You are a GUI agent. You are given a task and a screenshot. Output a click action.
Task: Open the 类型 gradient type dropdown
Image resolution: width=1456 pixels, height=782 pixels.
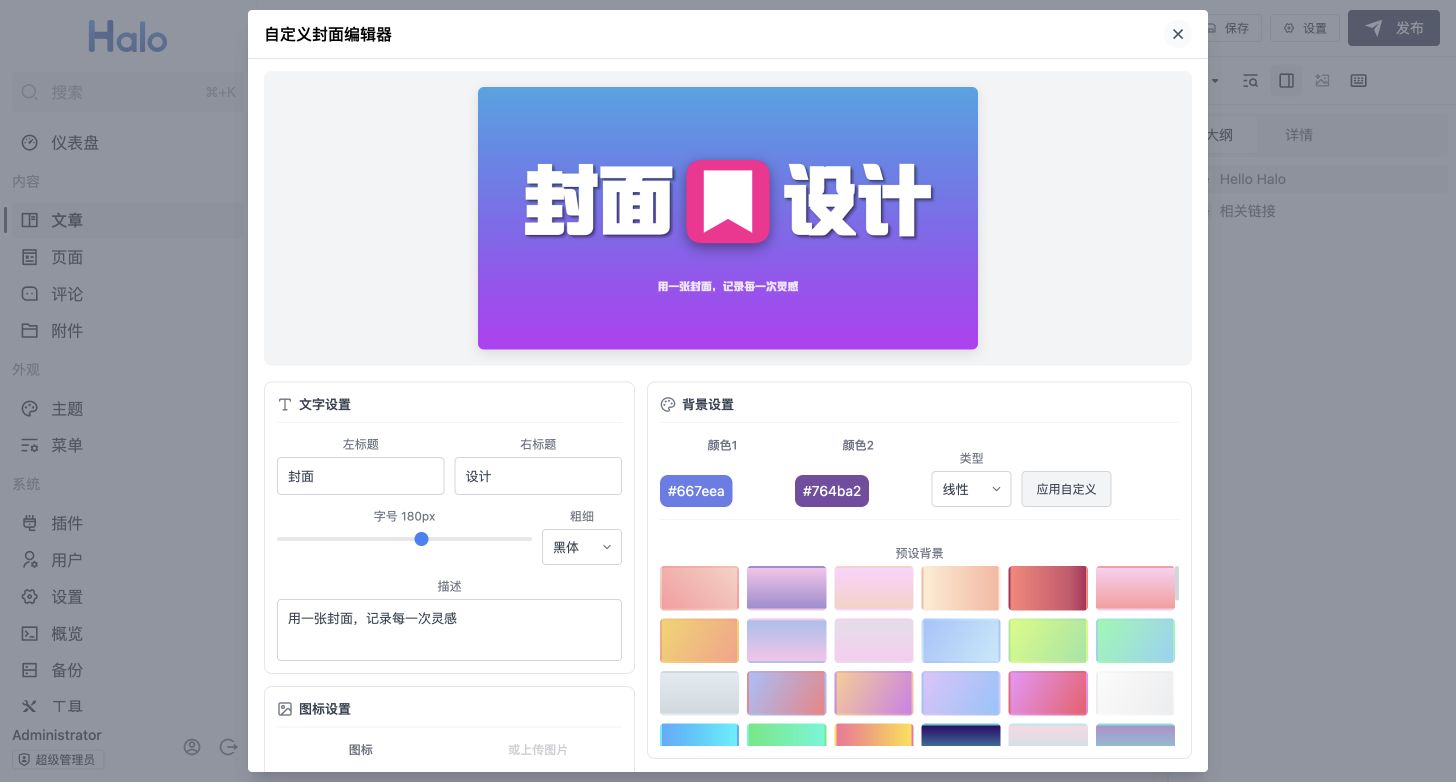(x=971, y=489)
